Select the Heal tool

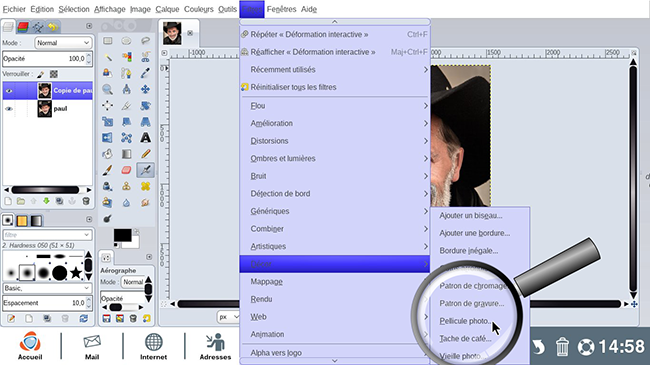tap(145, 186)
